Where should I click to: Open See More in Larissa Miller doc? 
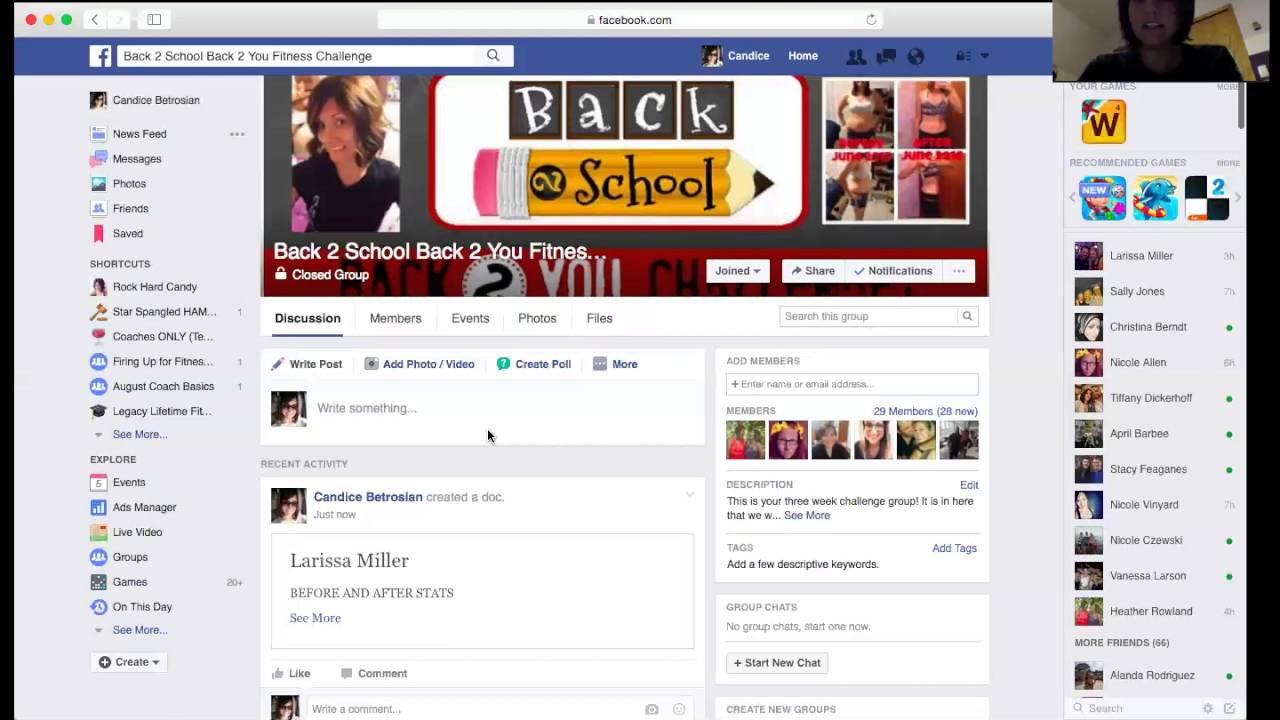[315, 618]
